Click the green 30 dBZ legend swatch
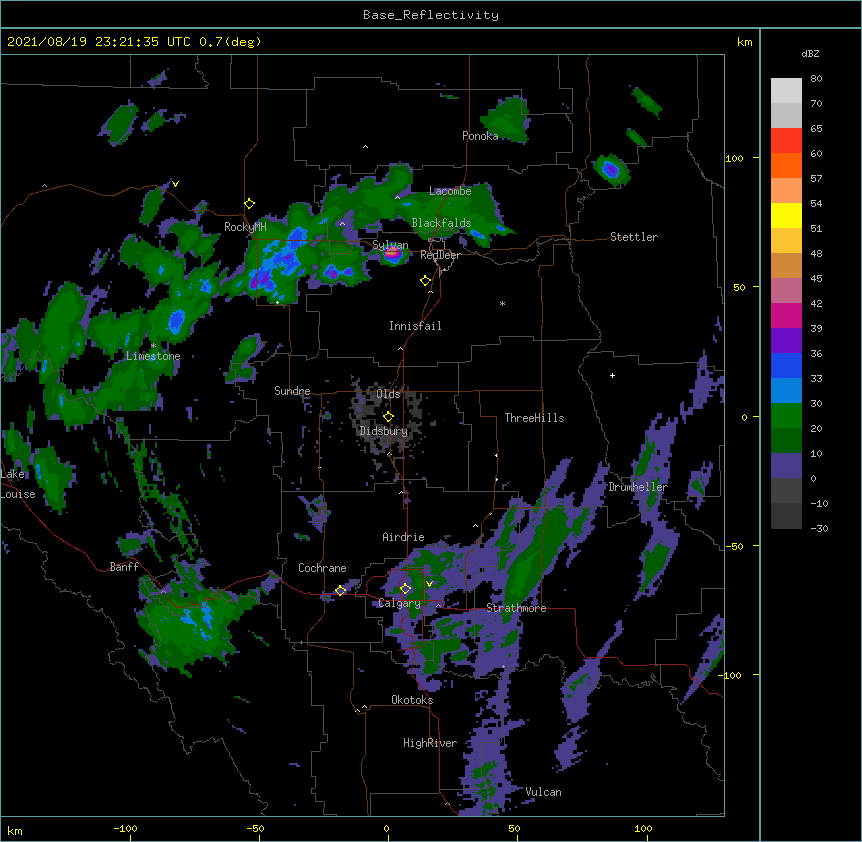The image size is (862, 842). pyautogui.click(x=786, y=416)
